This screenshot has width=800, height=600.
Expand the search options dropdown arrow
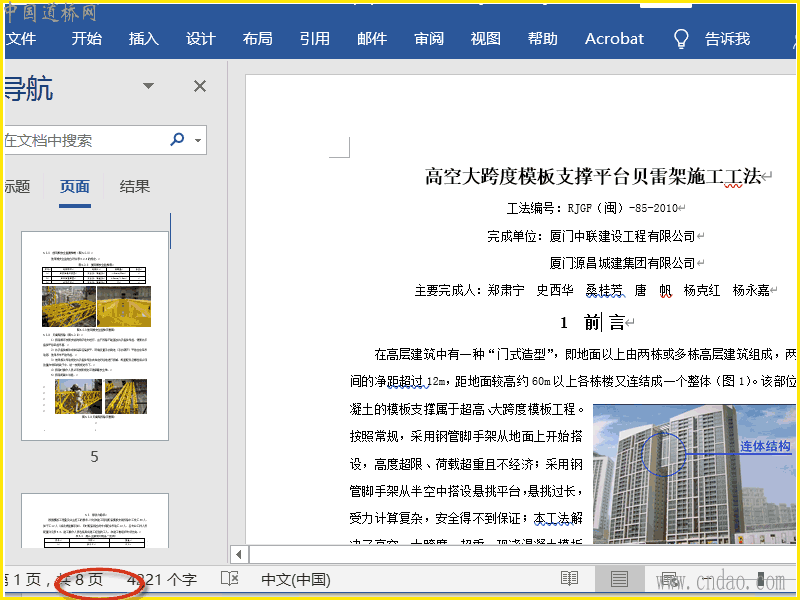tap(198, 141)
